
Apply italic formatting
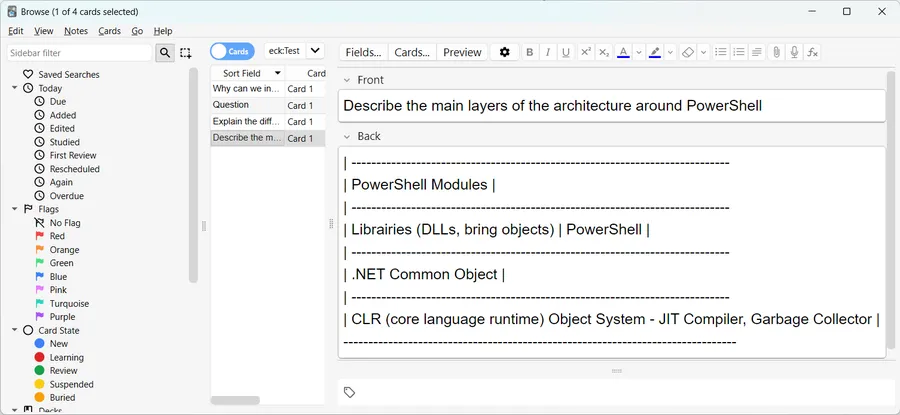click(x=548, y=52)
